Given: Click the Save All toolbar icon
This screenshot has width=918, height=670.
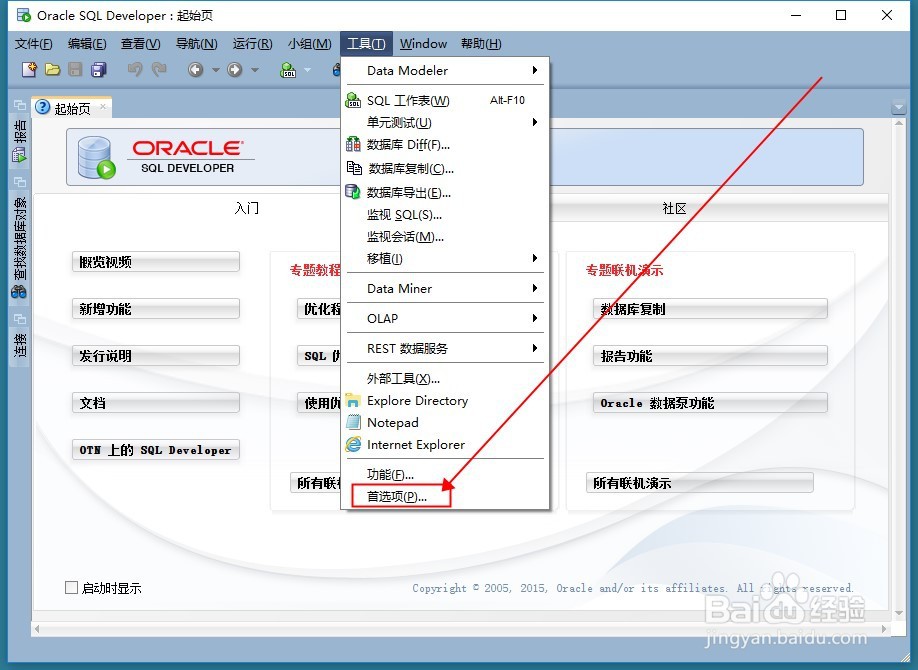Looking at the screenshot, I should click(x=99, y=70).
